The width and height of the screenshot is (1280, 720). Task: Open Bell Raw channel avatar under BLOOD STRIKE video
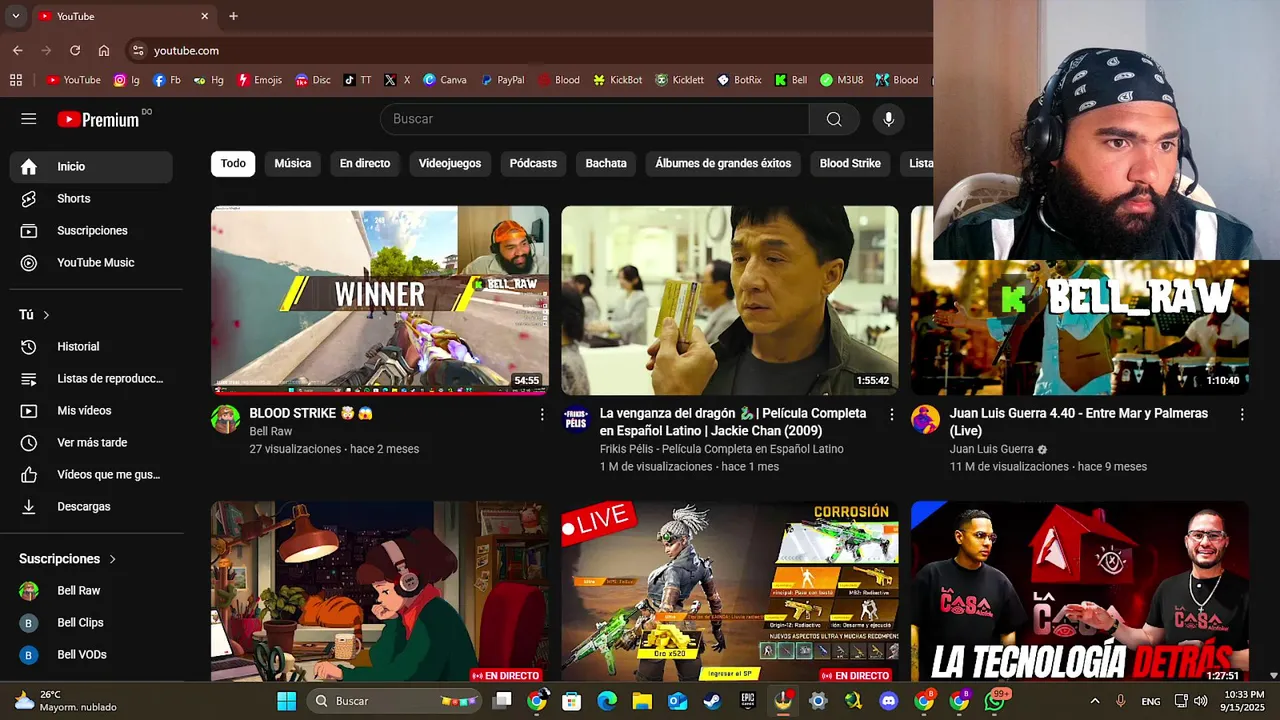[225, 419]
